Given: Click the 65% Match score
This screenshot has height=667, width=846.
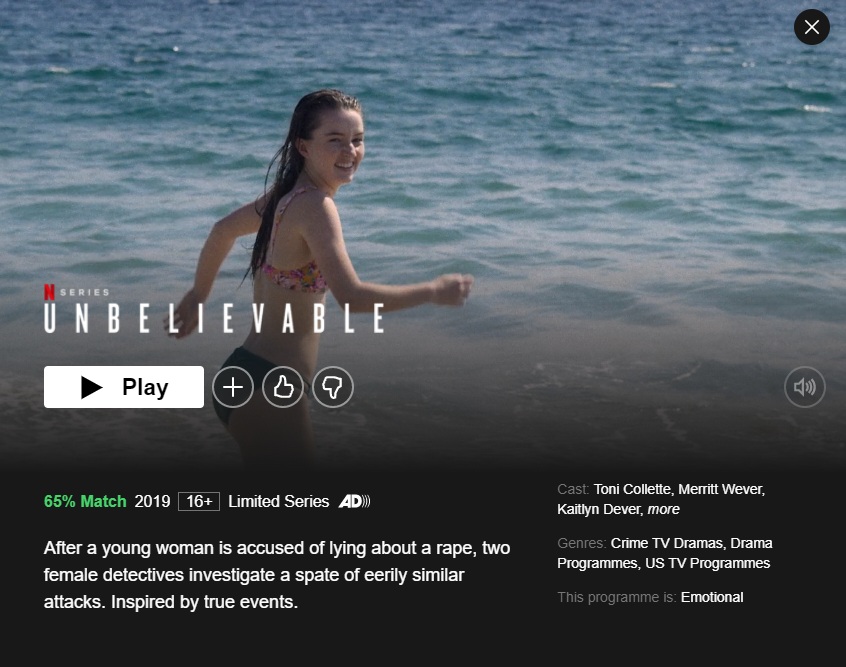Looking at the screenshot, I should (85, 501).
